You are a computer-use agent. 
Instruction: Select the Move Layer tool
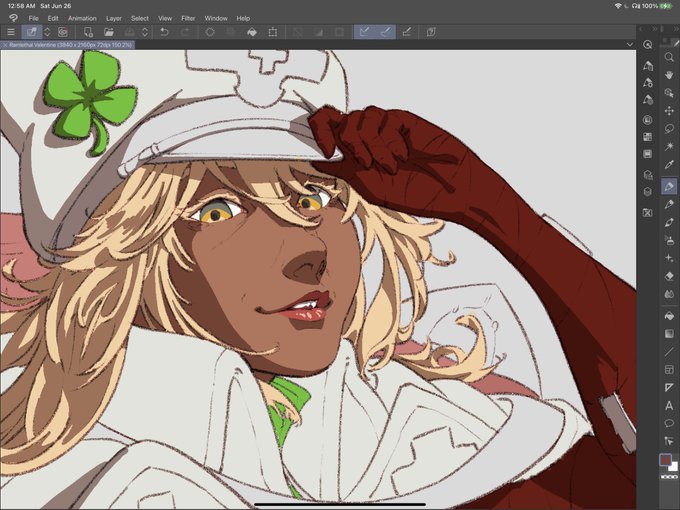click(x=669, y=111)
